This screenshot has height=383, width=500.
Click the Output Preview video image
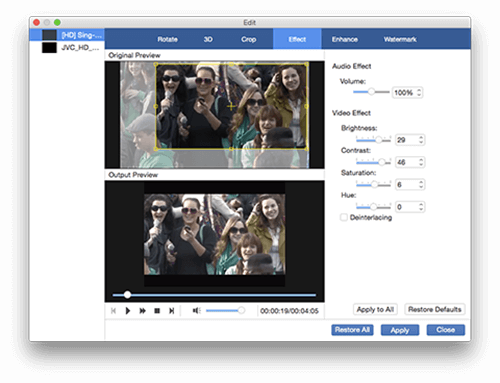click(214, 234)
